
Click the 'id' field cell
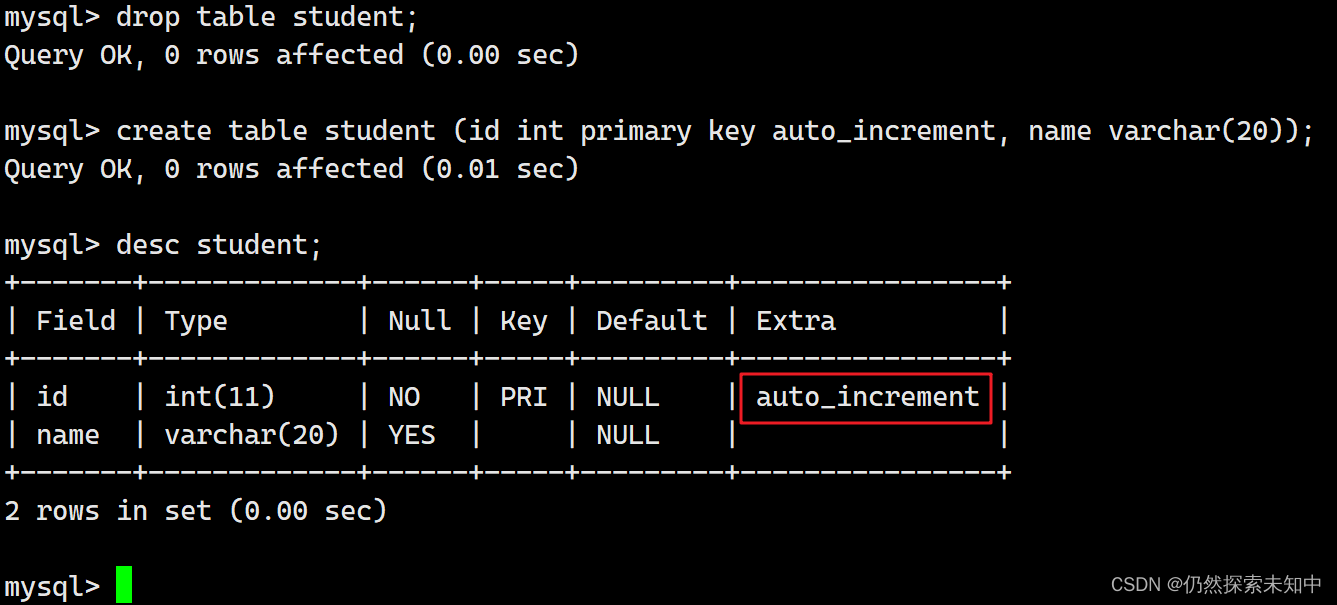(x=52, y=397)
